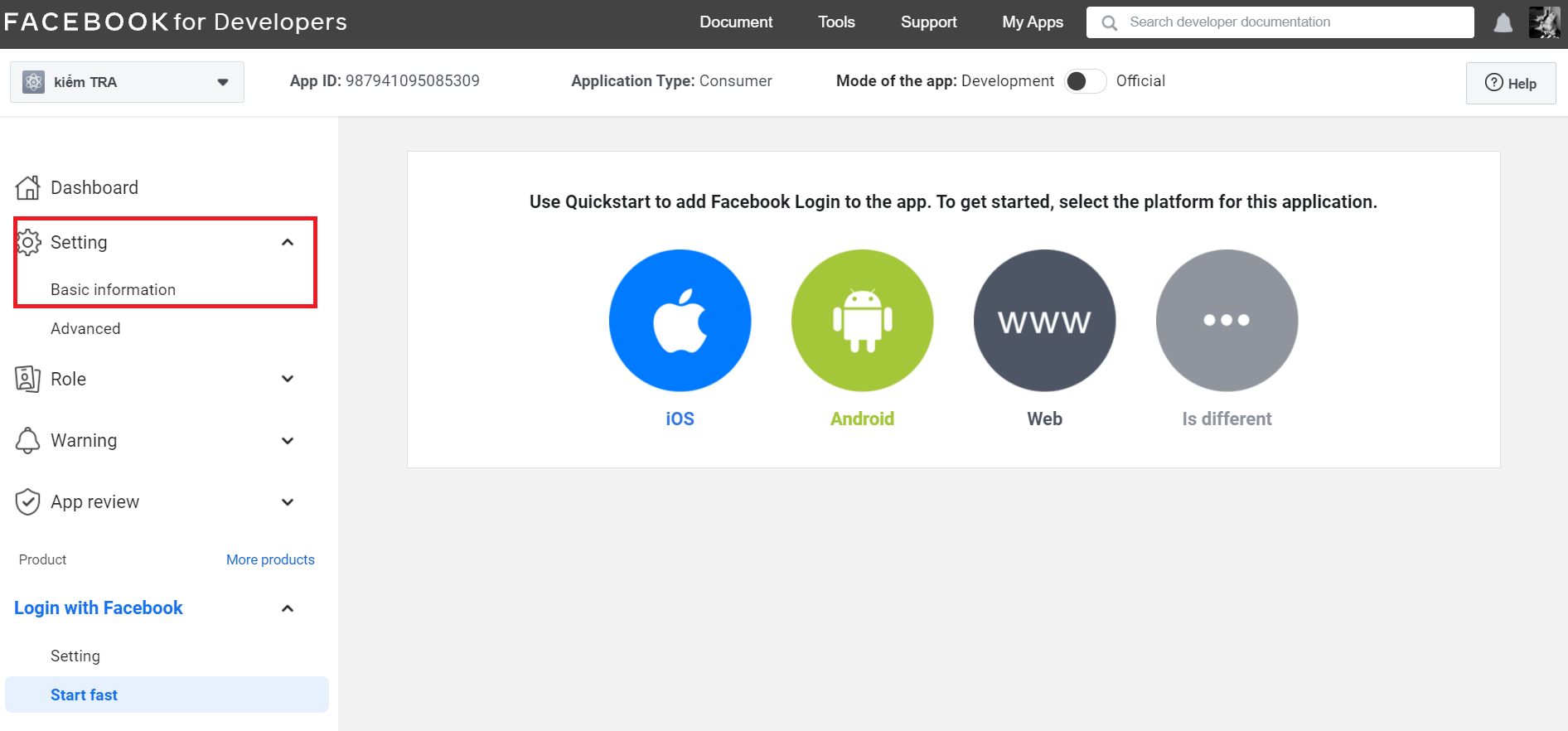Collapse the Login with Facebook section
Image resolution: width=1568 pixels, height=731 pixels.
(x=288, y=608)
